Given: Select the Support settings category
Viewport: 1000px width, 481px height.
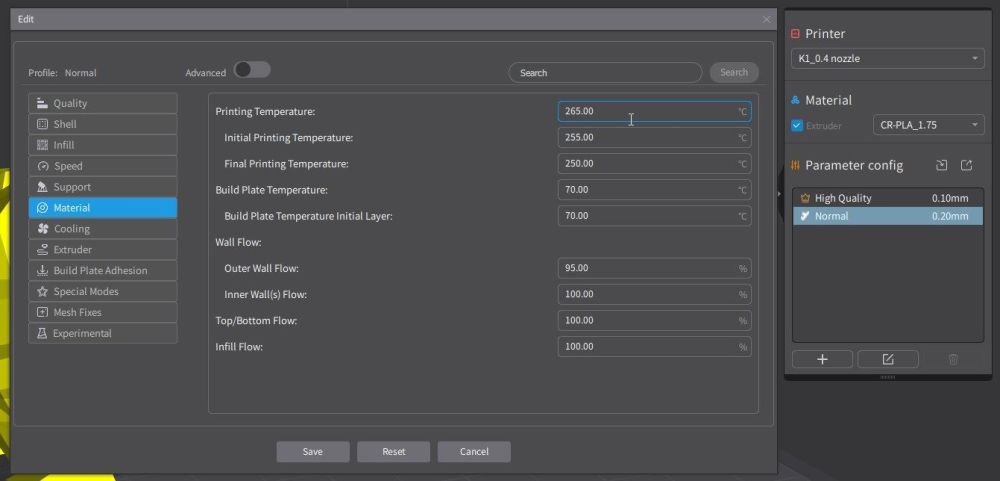Looking at the screenshot, I should [x=103, y=187].
